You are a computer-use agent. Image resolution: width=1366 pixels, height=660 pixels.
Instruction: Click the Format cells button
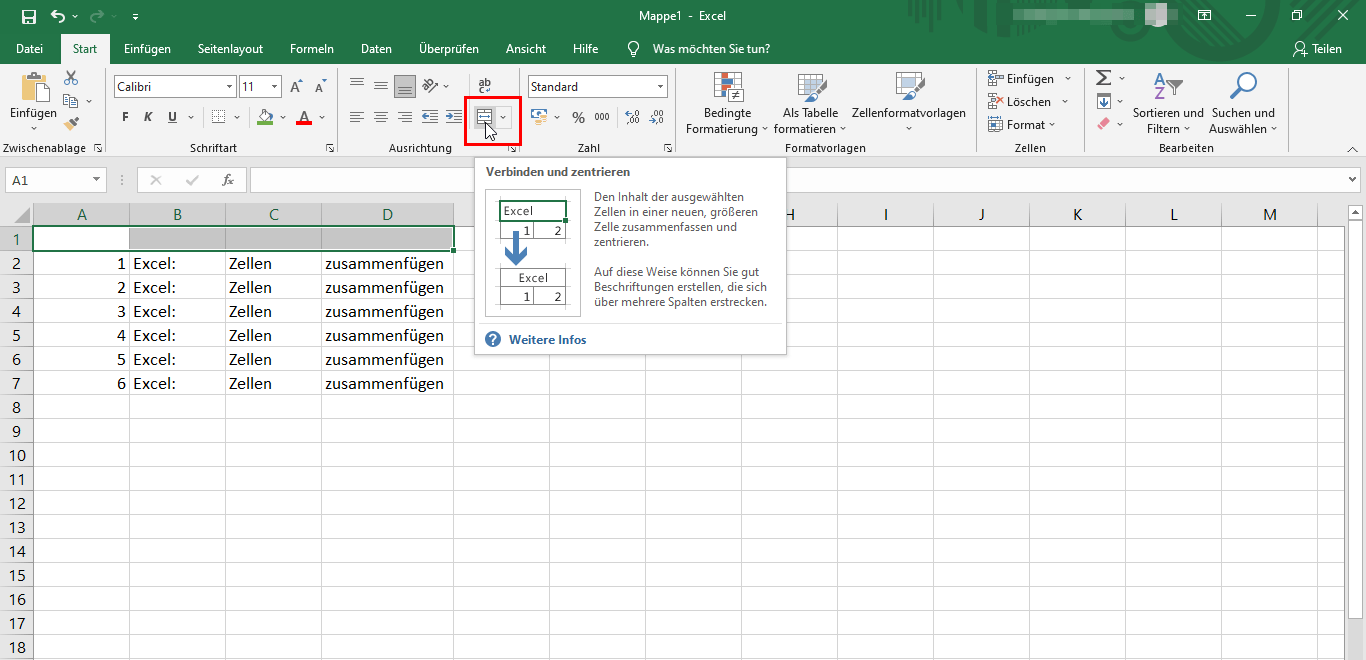pyautogui.click(x=1022, y=124)
